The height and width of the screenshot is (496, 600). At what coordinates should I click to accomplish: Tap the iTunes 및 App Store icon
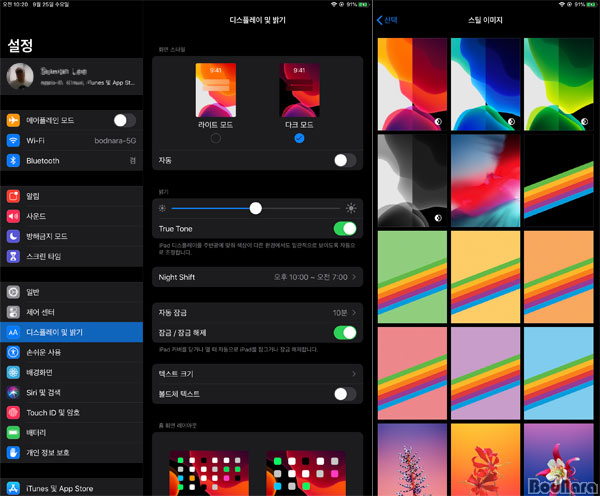click(13, 488)
